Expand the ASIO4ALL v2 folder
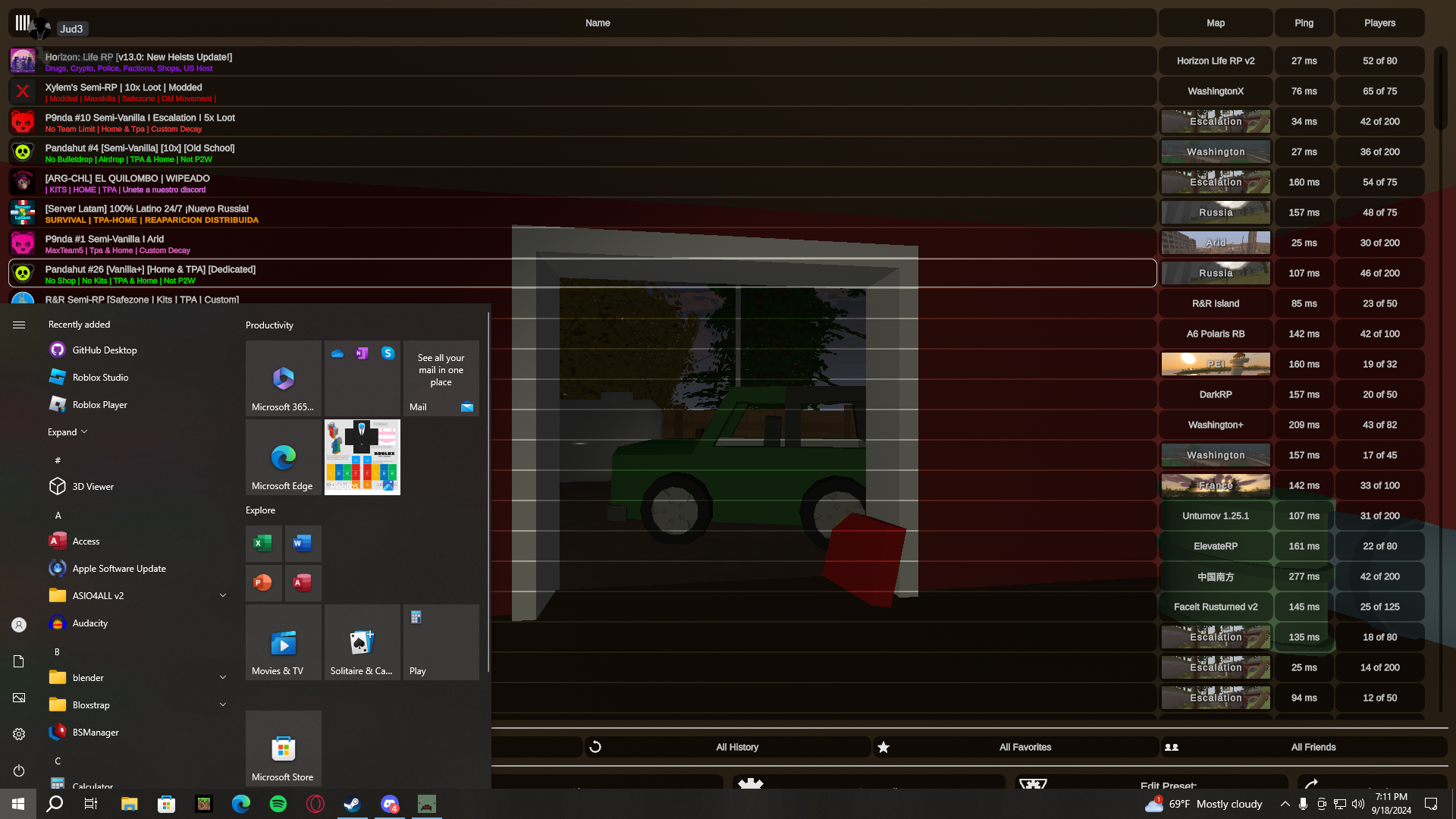This screenshot has height=819, width=1456. pyautogui.click(x=223, y=595)
